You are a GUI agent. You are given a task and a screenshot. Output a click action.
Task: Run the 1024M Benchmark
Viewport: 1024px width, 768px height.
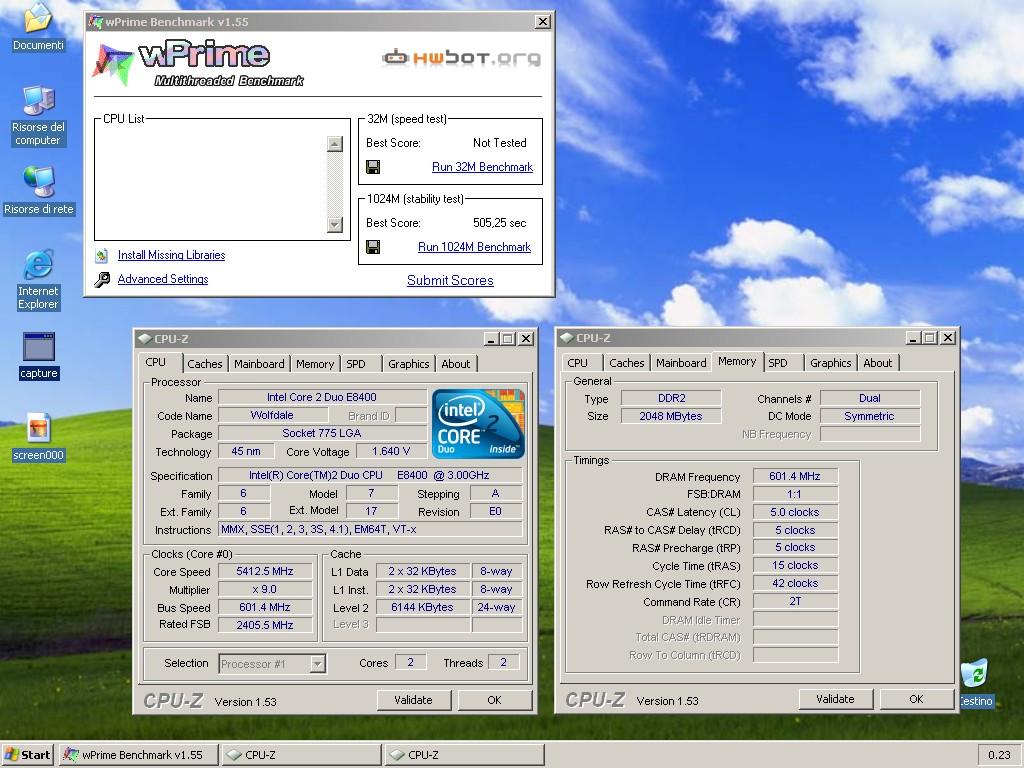point(474,247)
